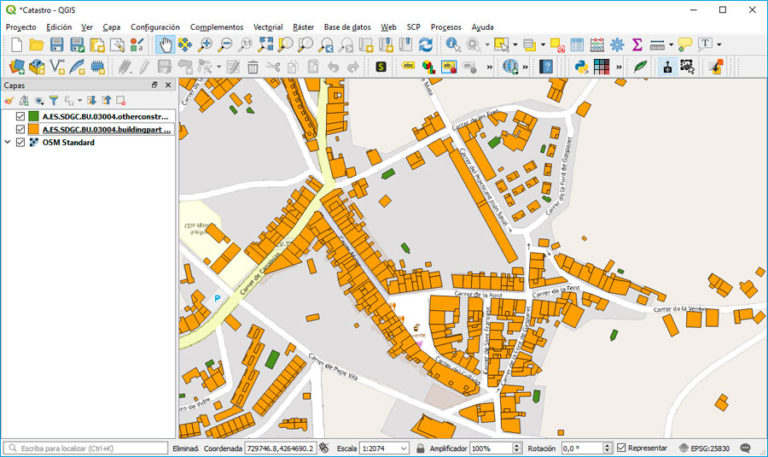Float the Capas panel with undock button
The image size is (768, 457).
click(154, 85)
